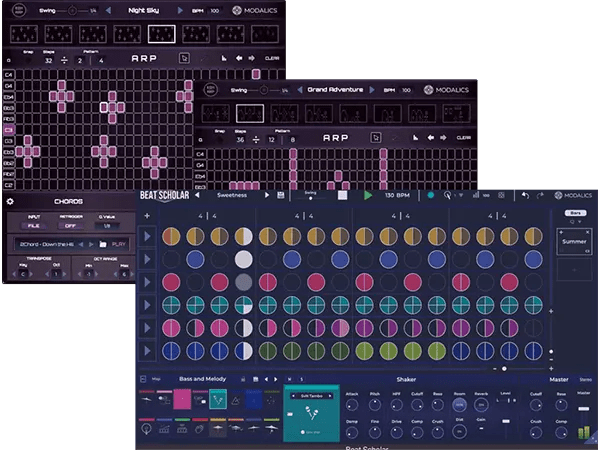Viewport: 600px width, 450px height.
Task: Toggle the S solo button near Shaker
Action: coord(301,379)
